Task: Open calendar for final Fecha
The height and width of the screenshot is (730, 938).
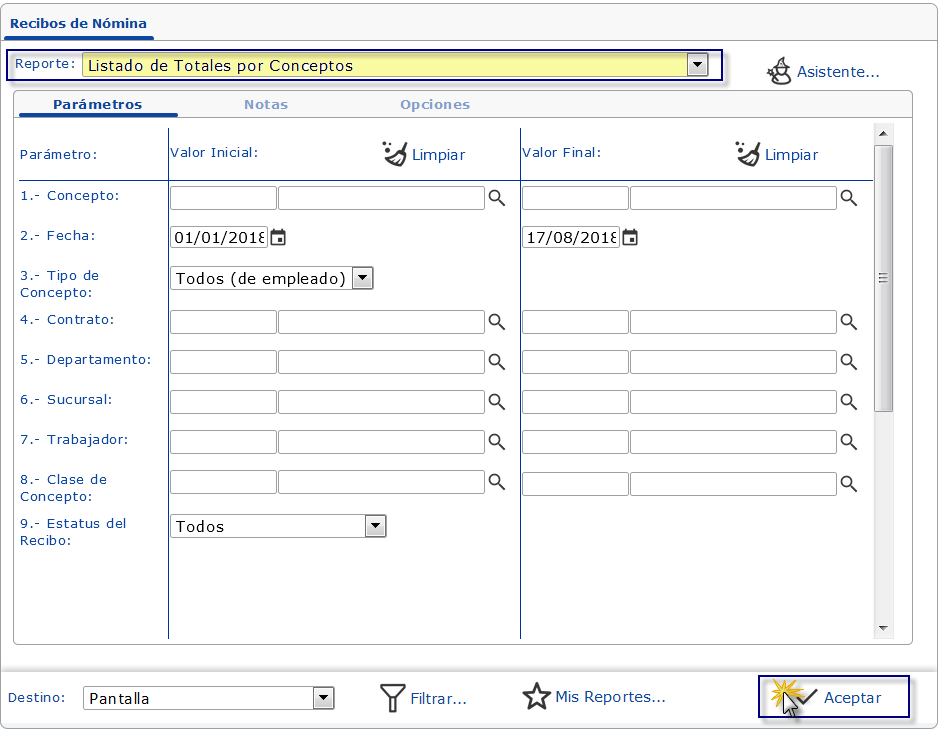Action: 631,238
